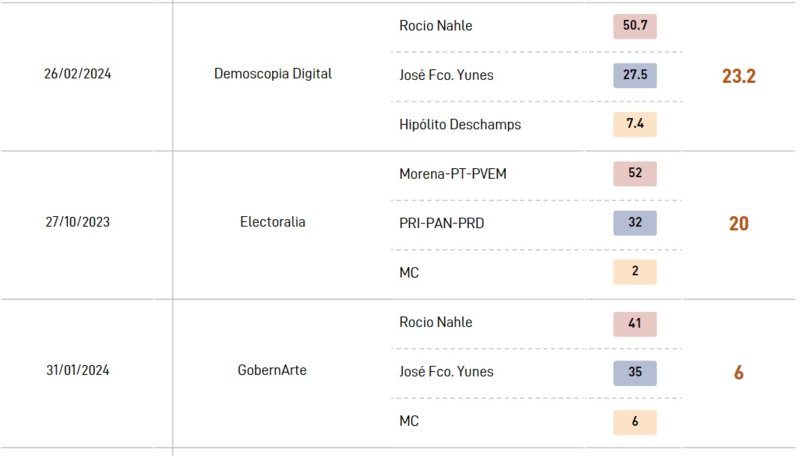Click the date 27/10/2023
Viewport: 800px width, 456px height.
click(x=78, y=222)
